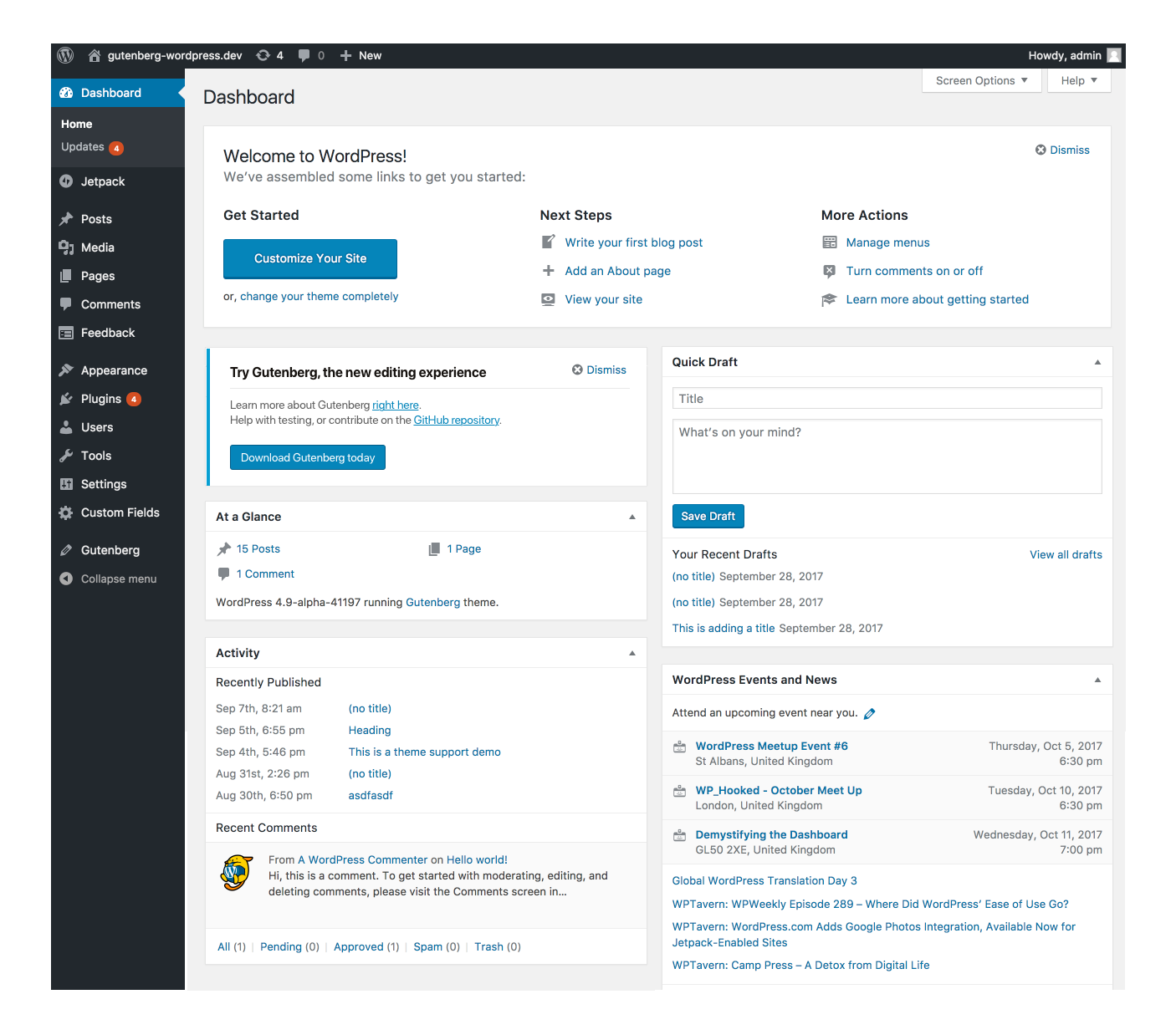The width and height of the screenshot is (1176, 1035).
Task: Collapse the WordPress Events and News panel
Action: [1097, 680]
